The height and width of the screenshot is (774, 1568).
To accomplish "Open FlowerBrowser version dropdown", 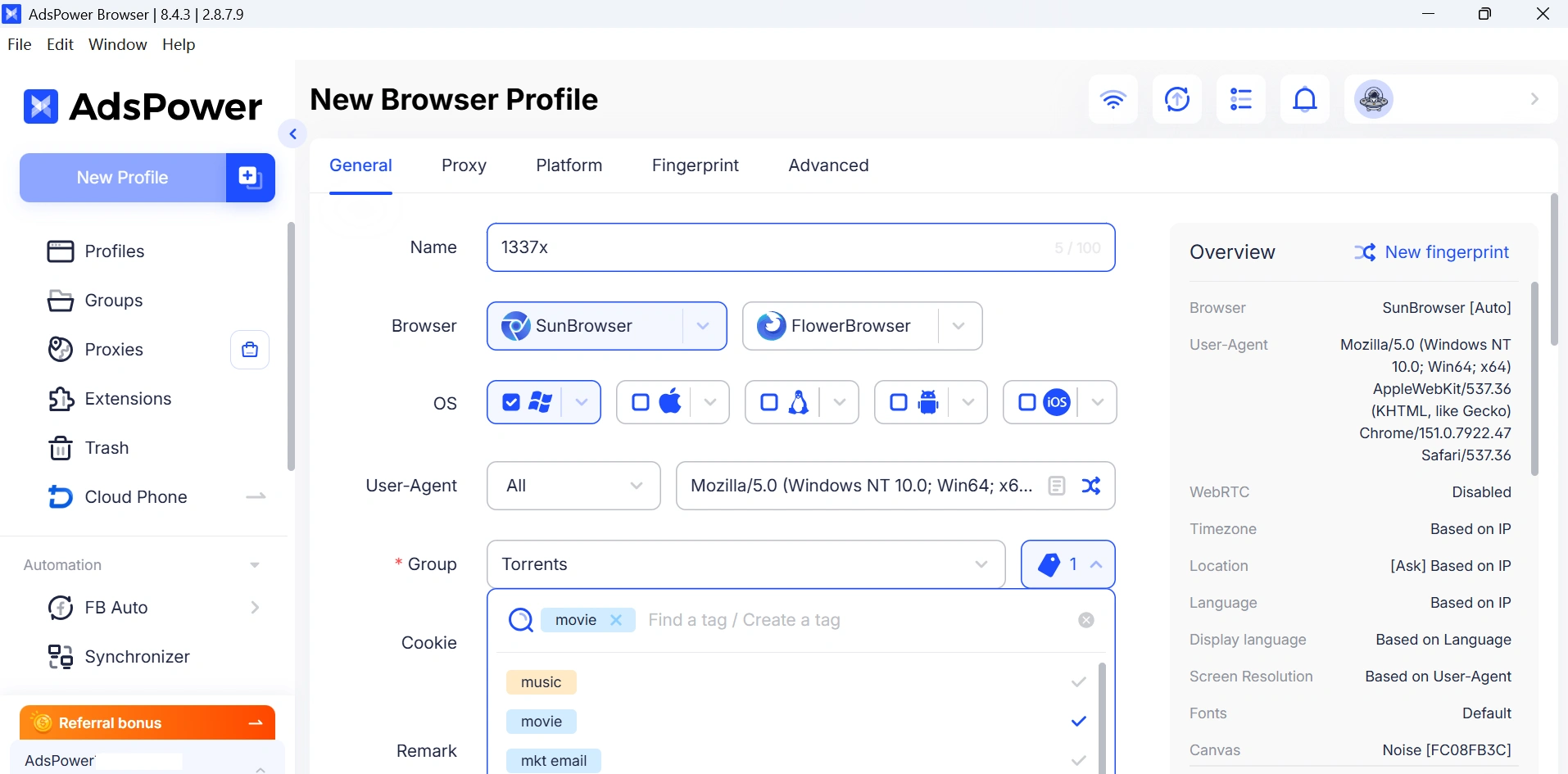I will pos(958,326).
